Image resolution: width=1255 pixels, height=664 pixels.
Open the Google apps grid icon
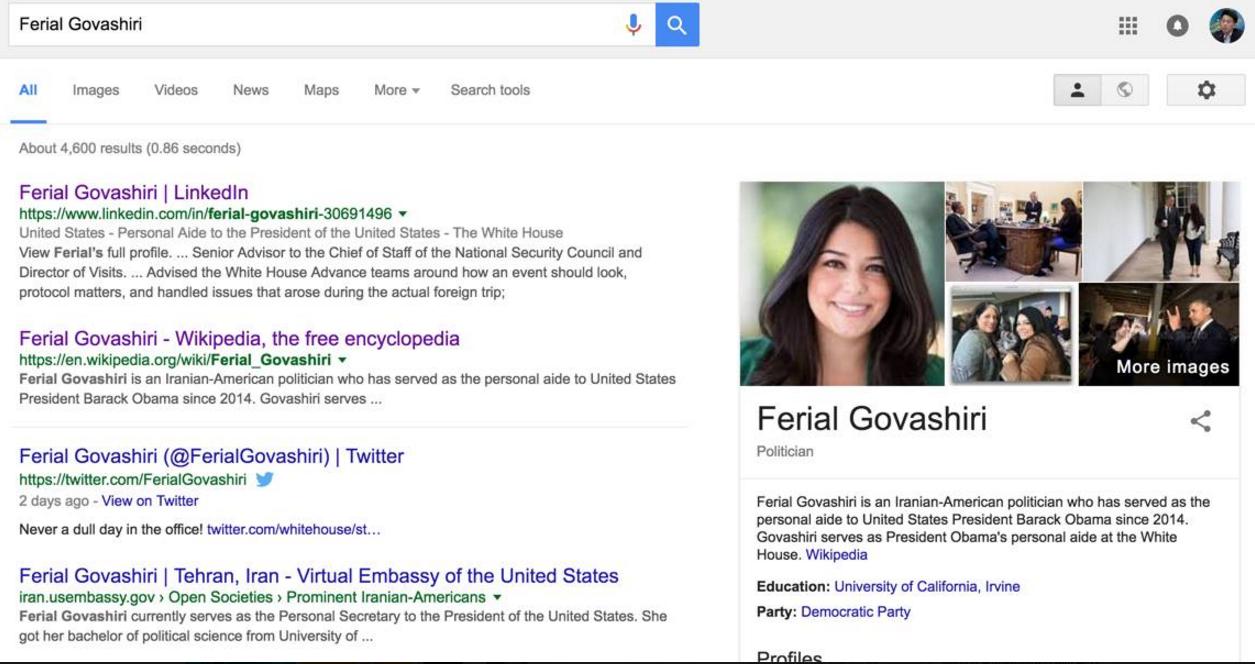coord(1128,26)
